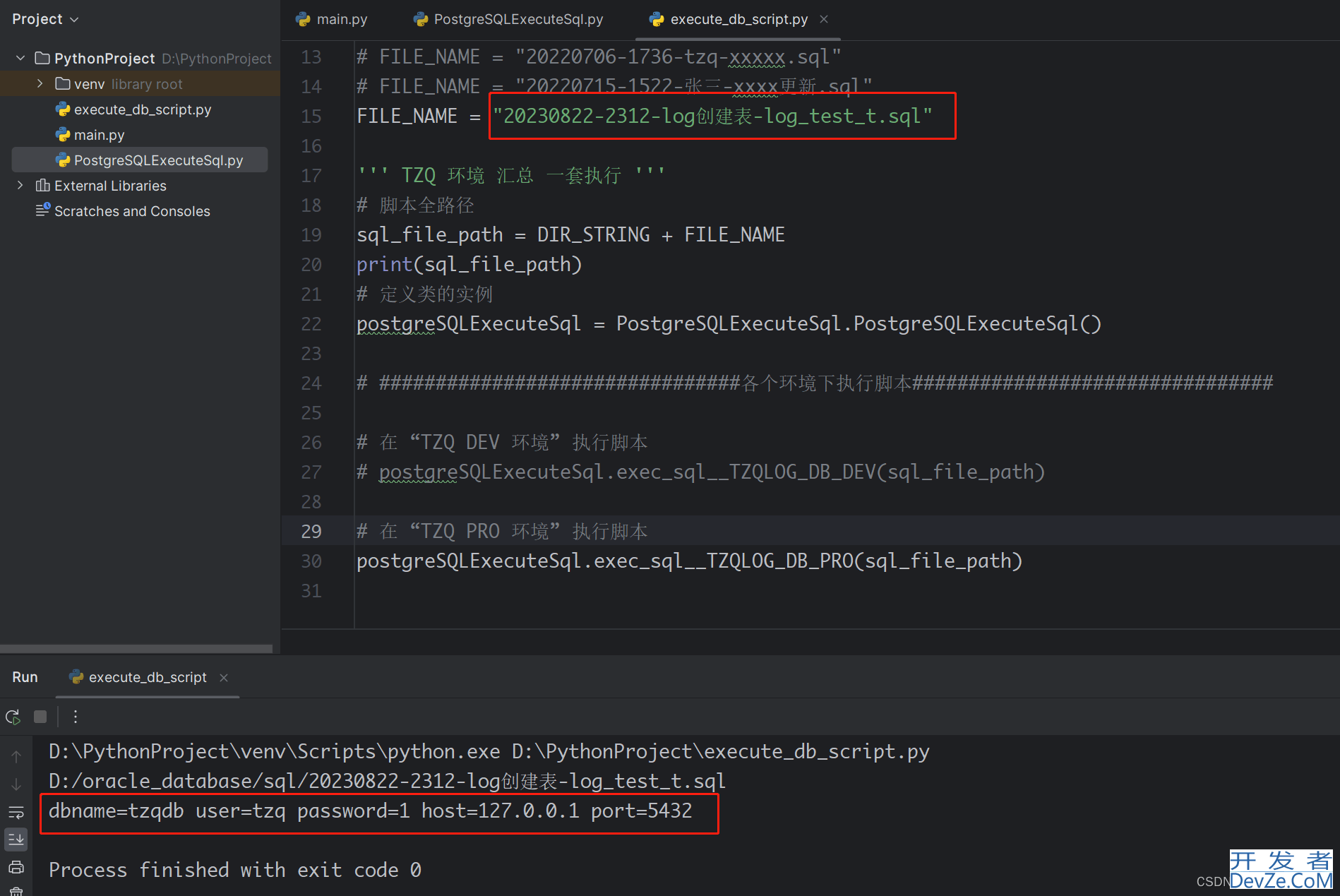Click the venv folder icon
The image size is (1340, 896).
[x=63, y=83]
